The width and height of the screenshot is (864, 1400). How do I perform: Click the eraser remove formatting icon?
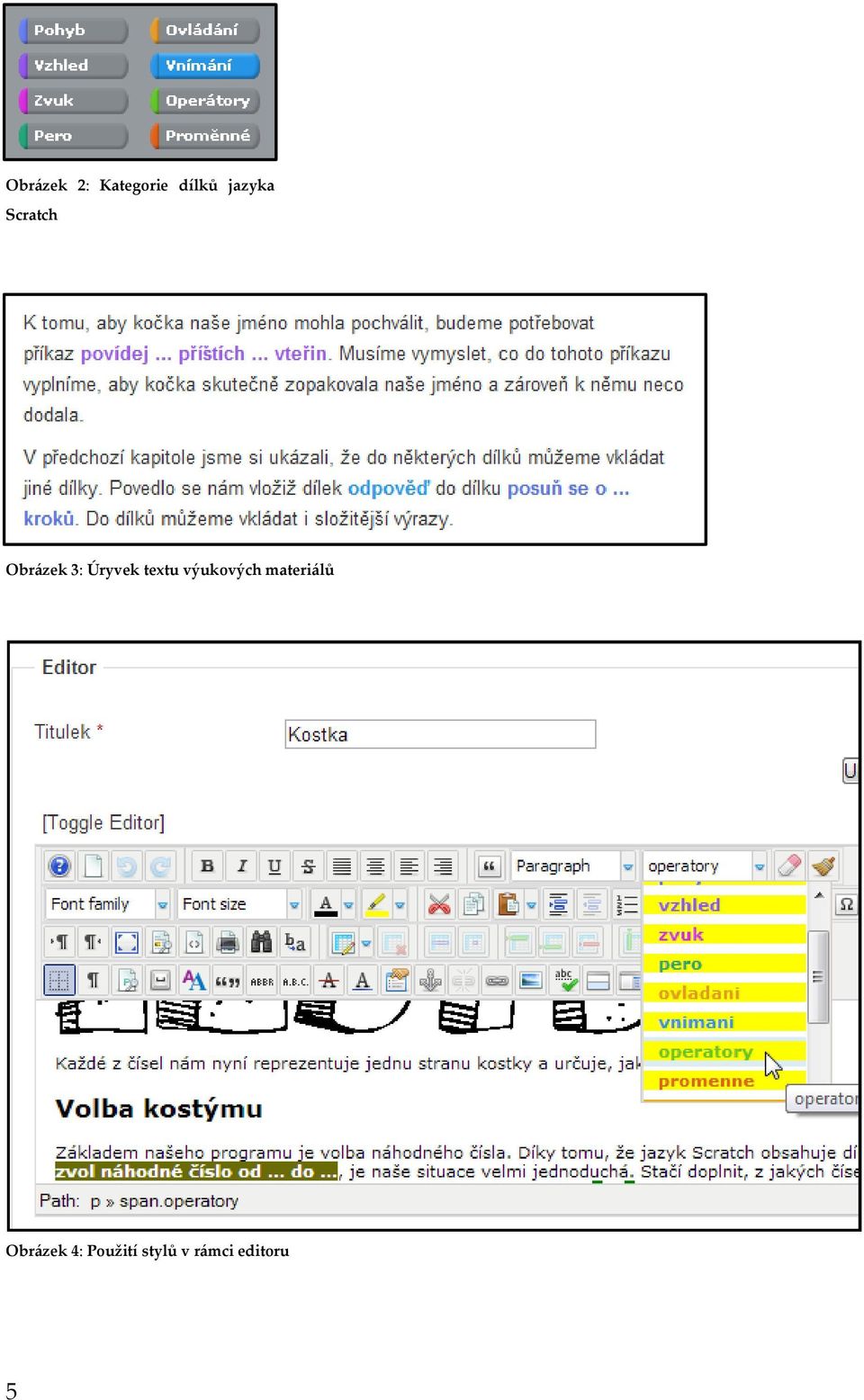pyautogui.click(x=788, y=866)
